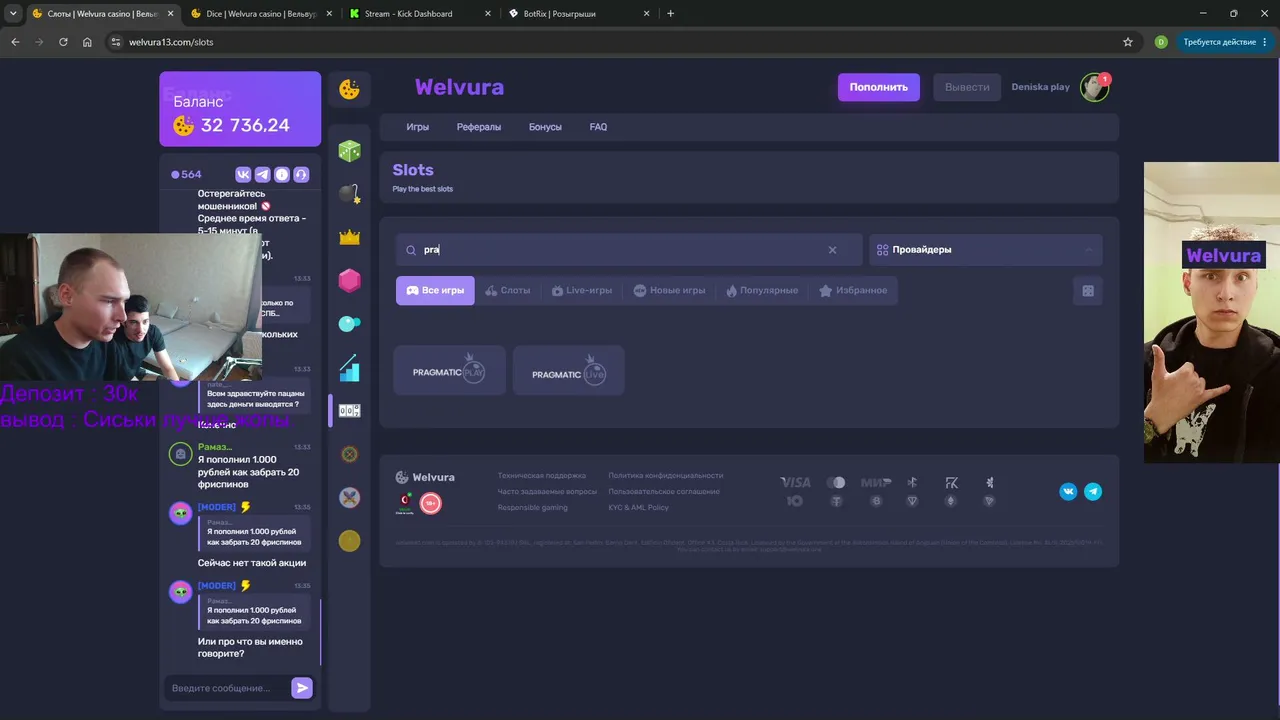Clear the slots search field with X
This screenshot has height=720, width=1280.
pyautogui.click(x=832, y=250)
